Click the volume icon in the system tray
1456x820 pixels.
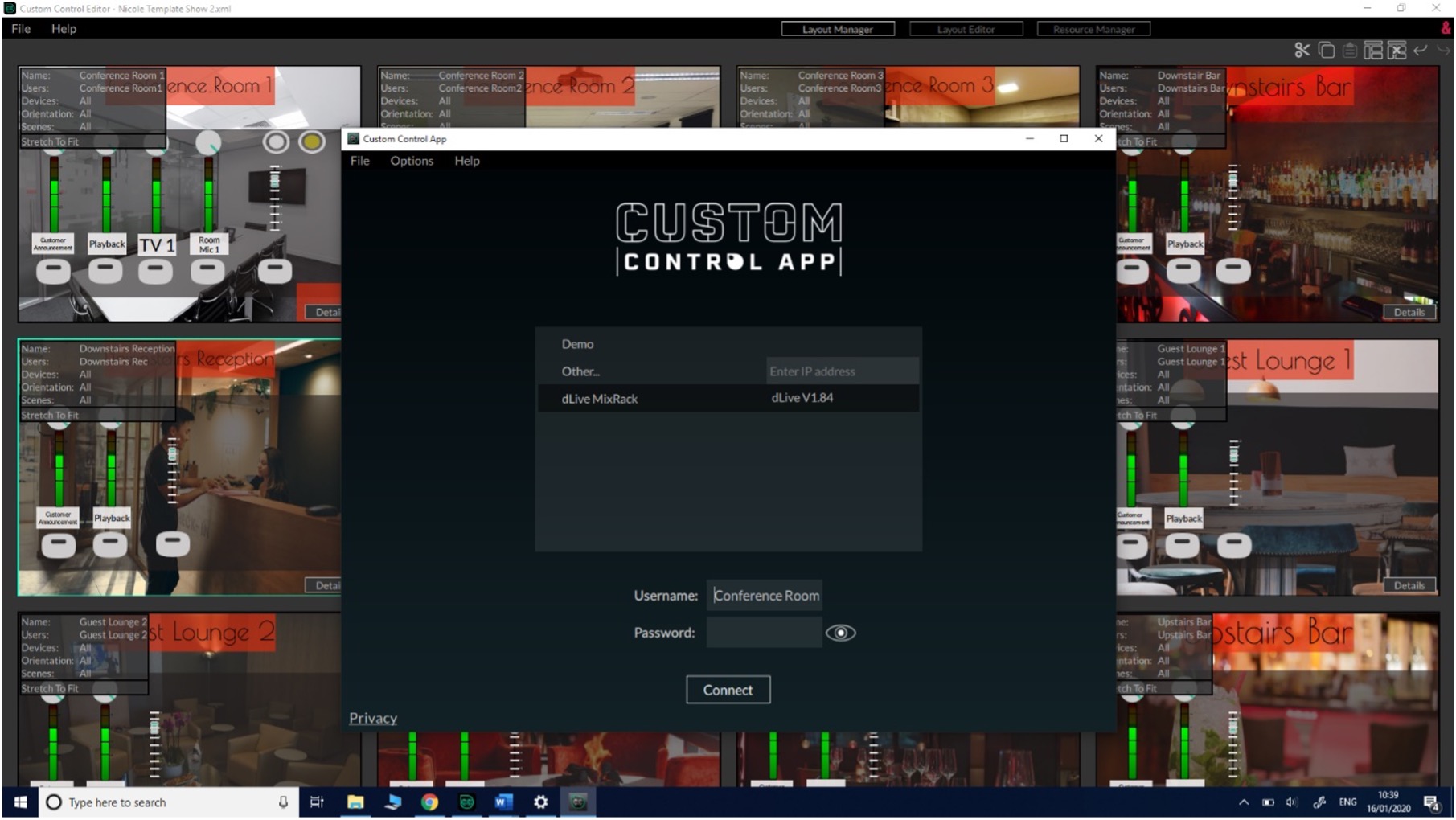click(x=1292, y=802)
